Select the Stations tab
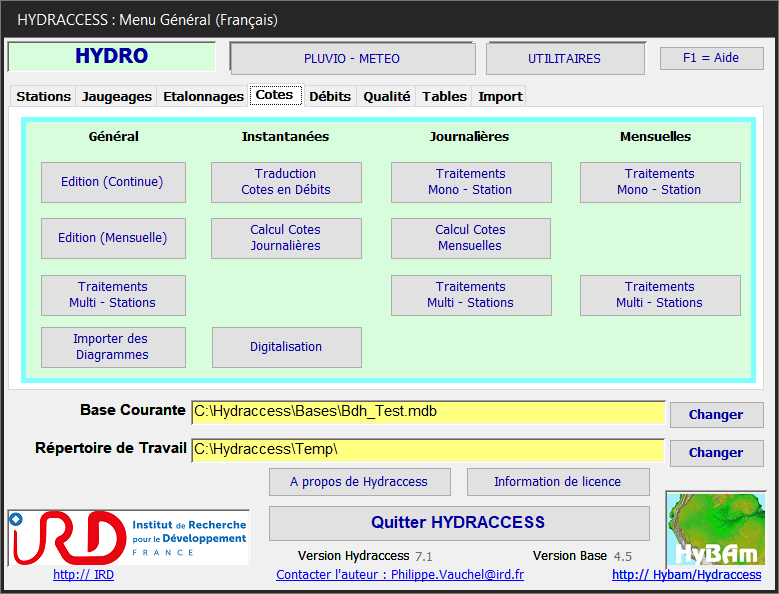Viewport: 779px width, 594px height. tap(43, 96)
